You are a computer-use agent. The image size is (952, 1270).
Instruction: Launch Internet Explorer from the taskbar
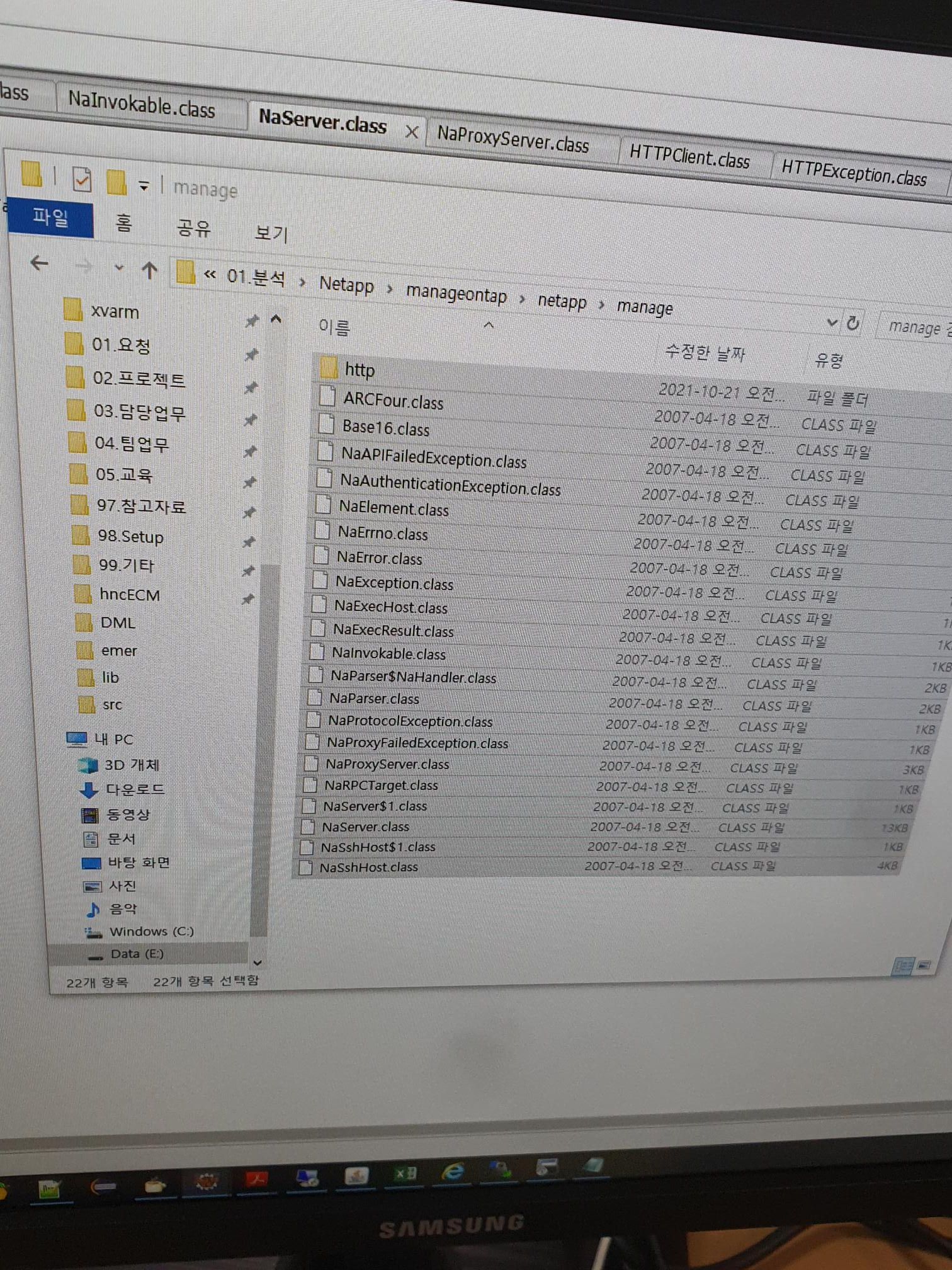coord(453,1170)
